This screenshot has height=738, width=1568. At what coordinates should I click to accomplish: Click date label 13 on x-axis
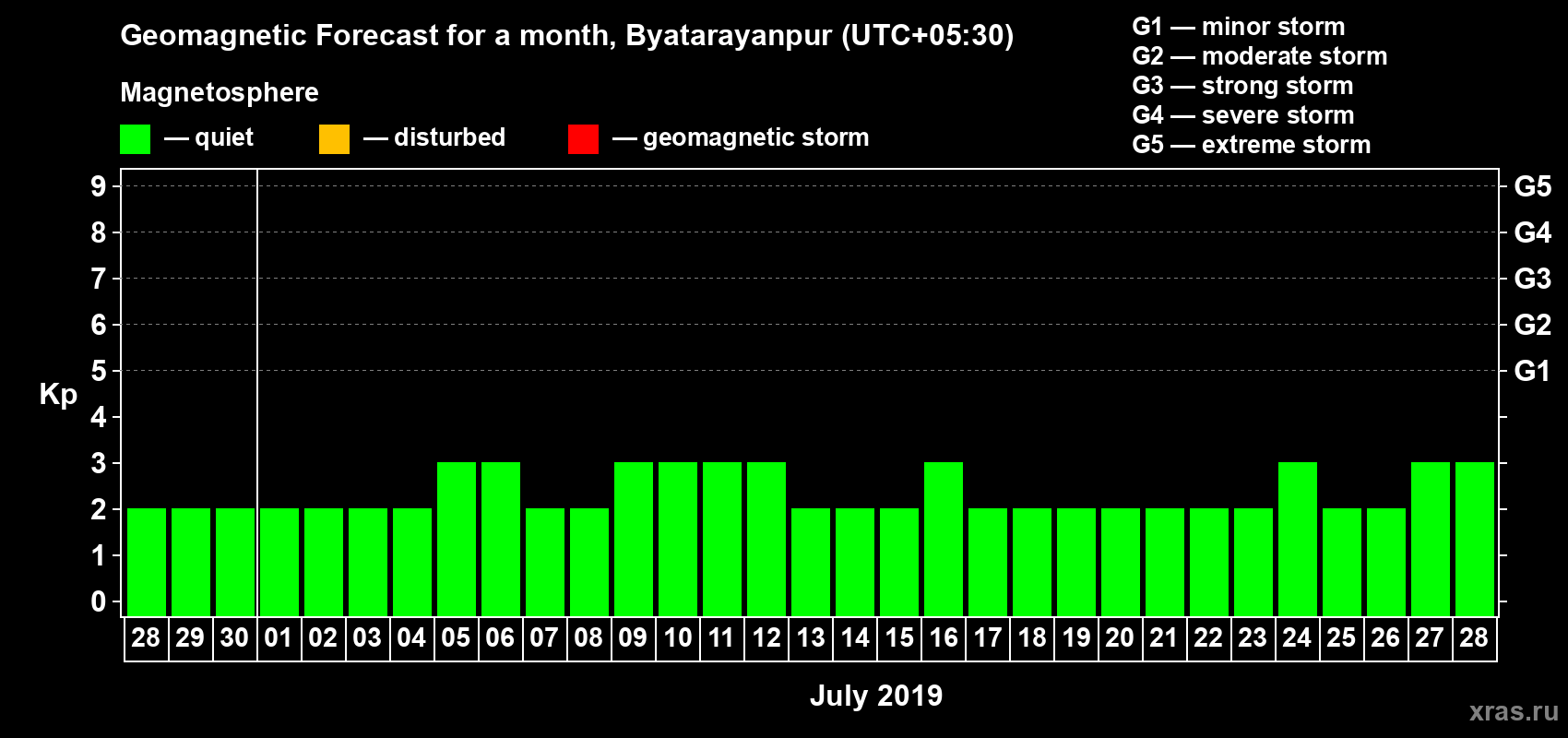pos(811,638)
